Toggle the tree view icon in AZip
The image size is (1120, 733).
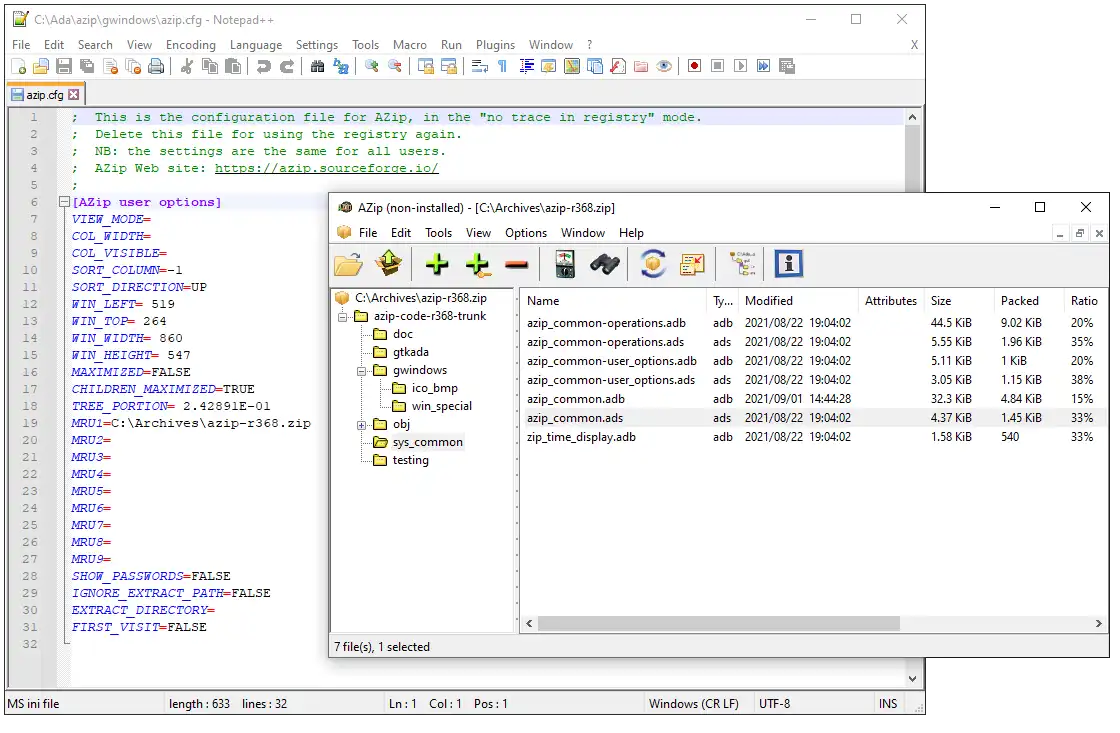[742, 264]
